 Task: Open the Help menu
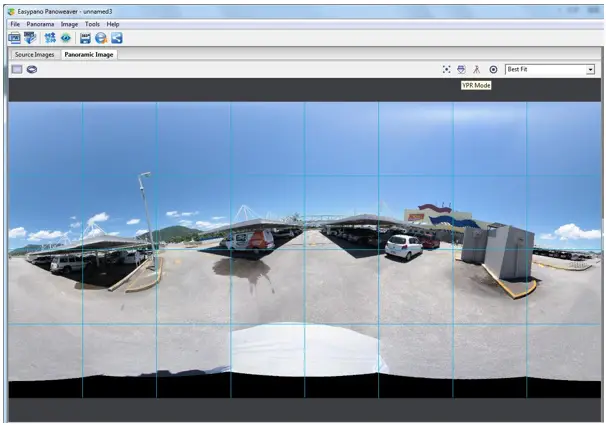coord(113,24)
